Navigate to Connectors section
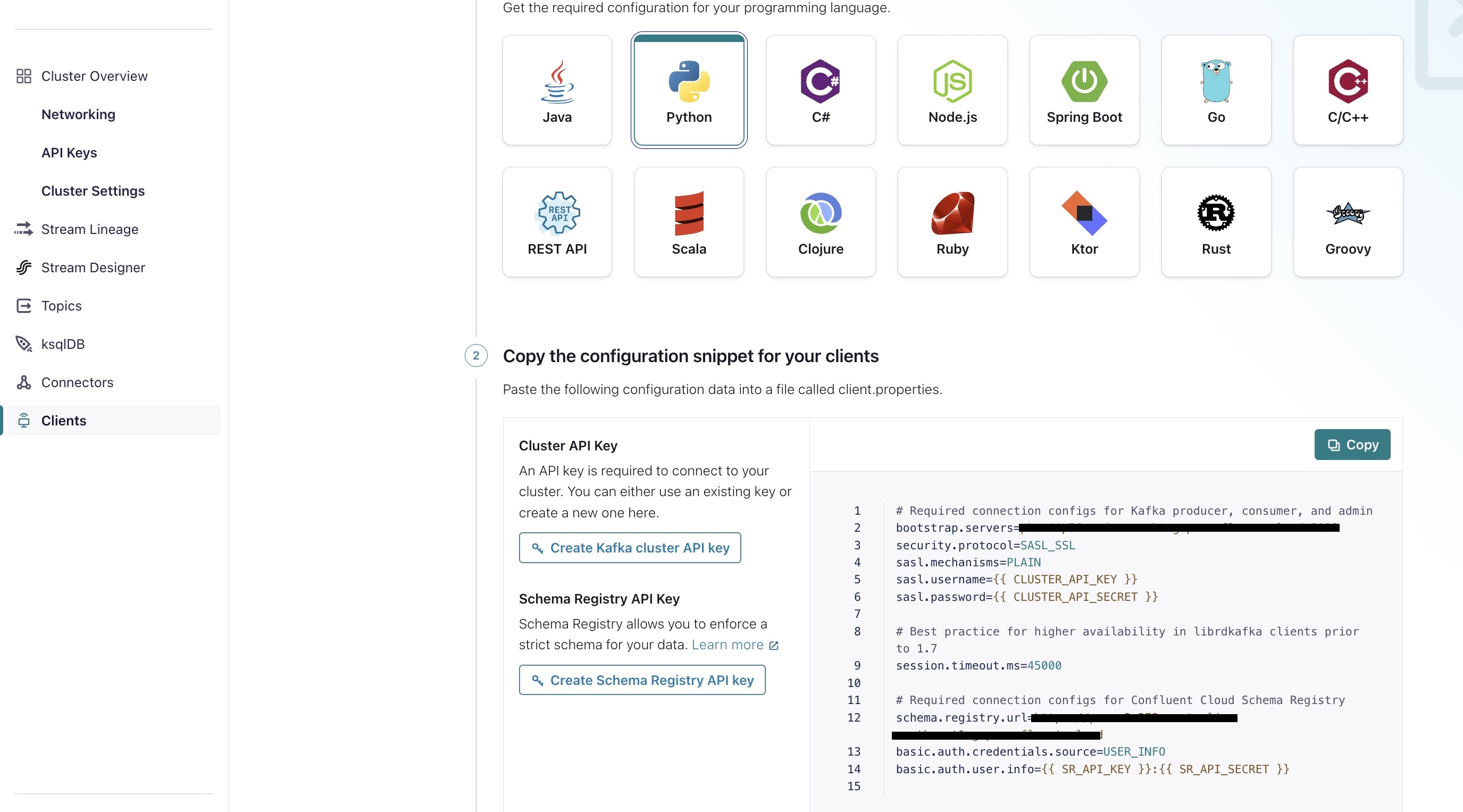1463x812 pixels. point(77,383)
